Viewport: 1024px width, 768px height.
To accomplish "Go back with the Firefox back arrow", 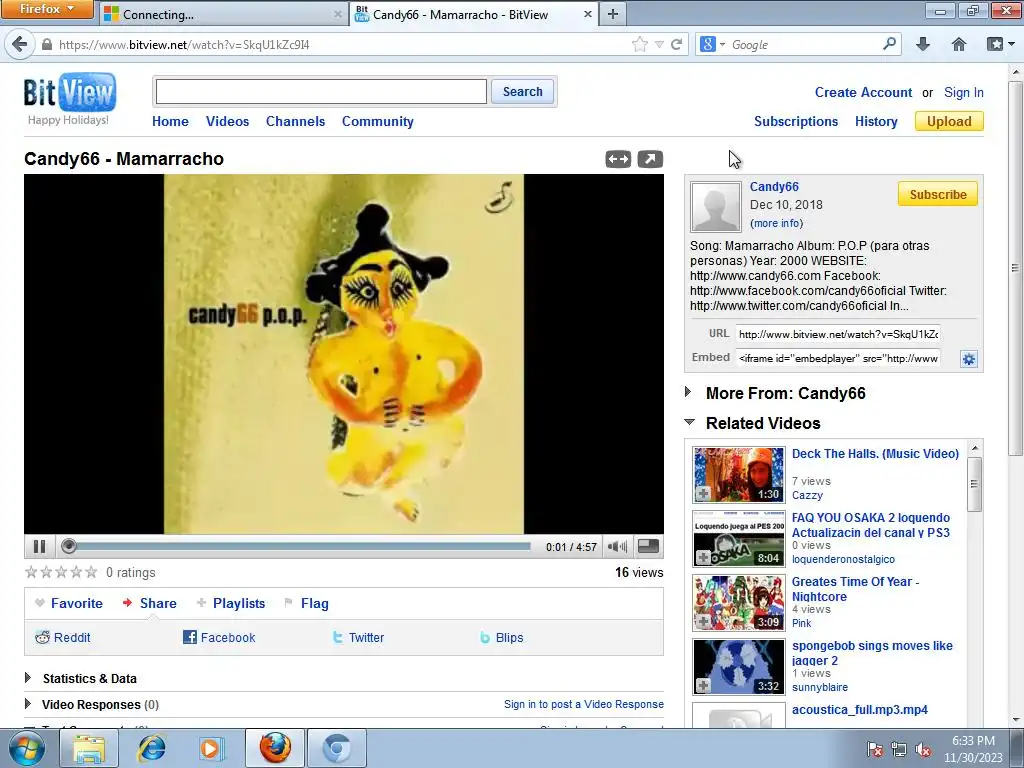I will point(20,44).
